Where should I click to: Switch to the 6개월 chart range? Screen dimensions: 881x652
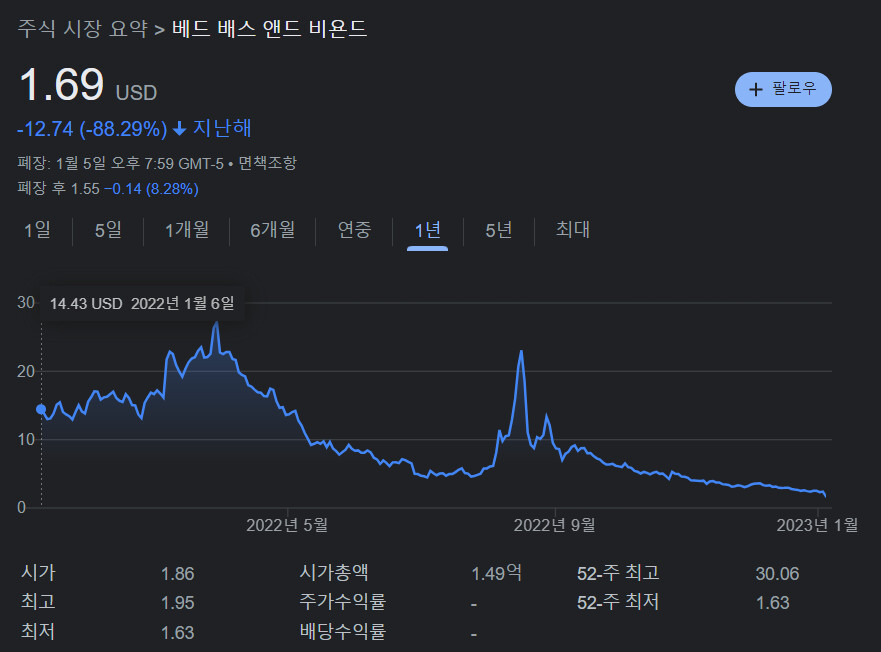(x=273, y=230)
